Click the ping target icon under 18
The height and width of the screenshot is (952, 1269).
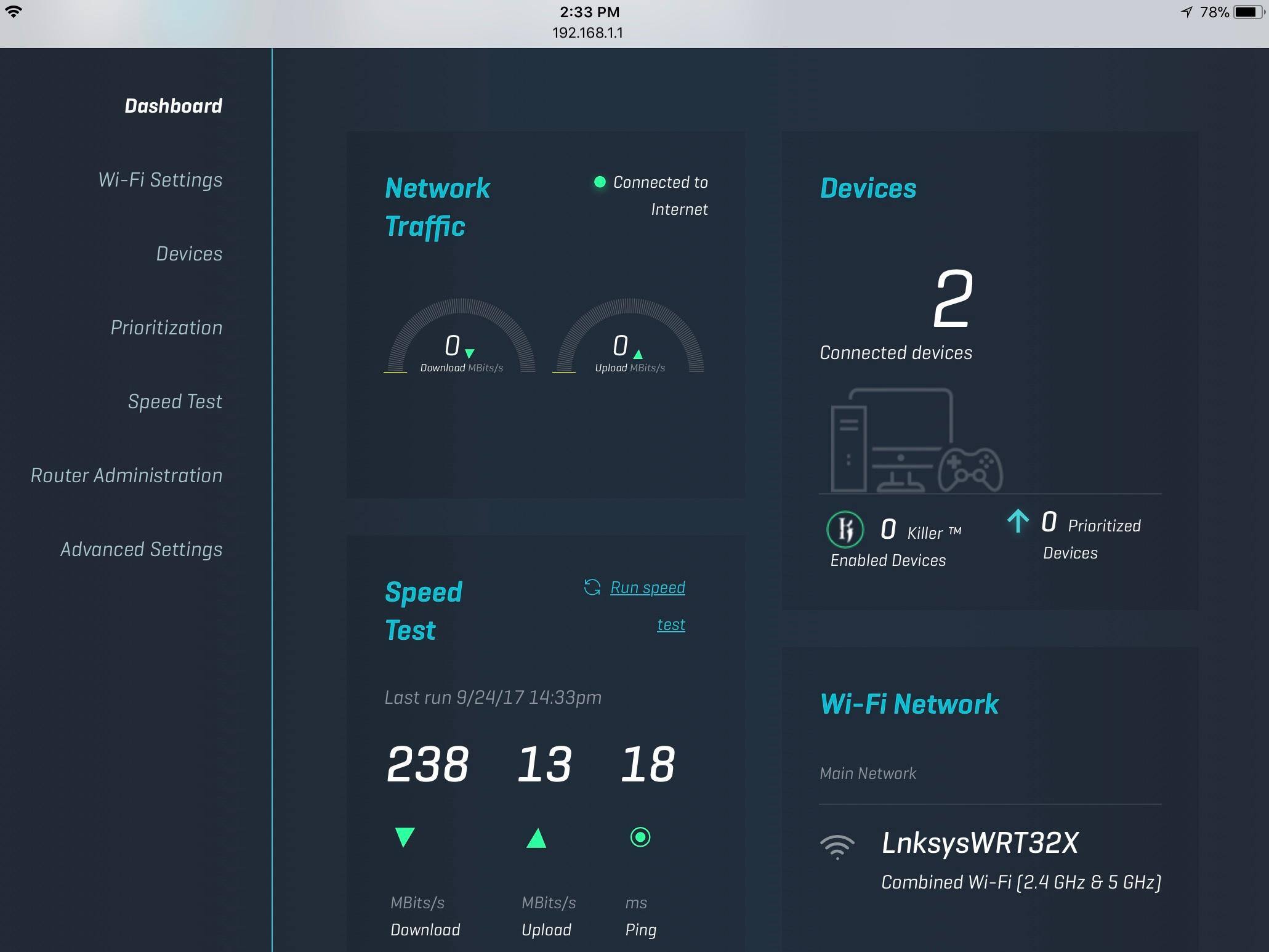pos(640,837)
